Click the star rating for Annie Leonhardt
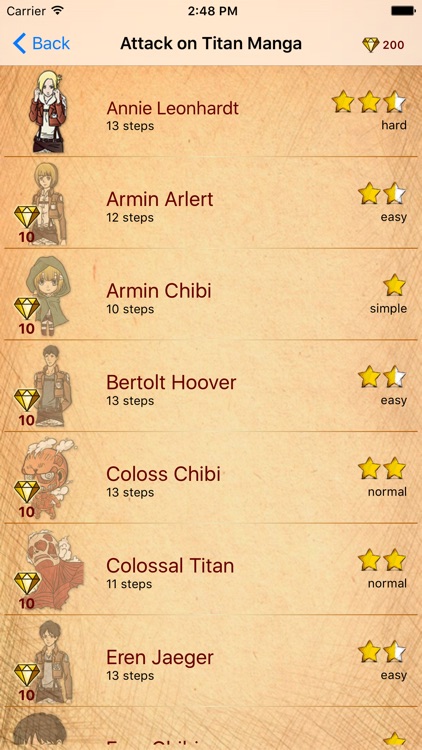Viewport: 422px width, 750px height. pyautogui.click(x=369, y=102)
